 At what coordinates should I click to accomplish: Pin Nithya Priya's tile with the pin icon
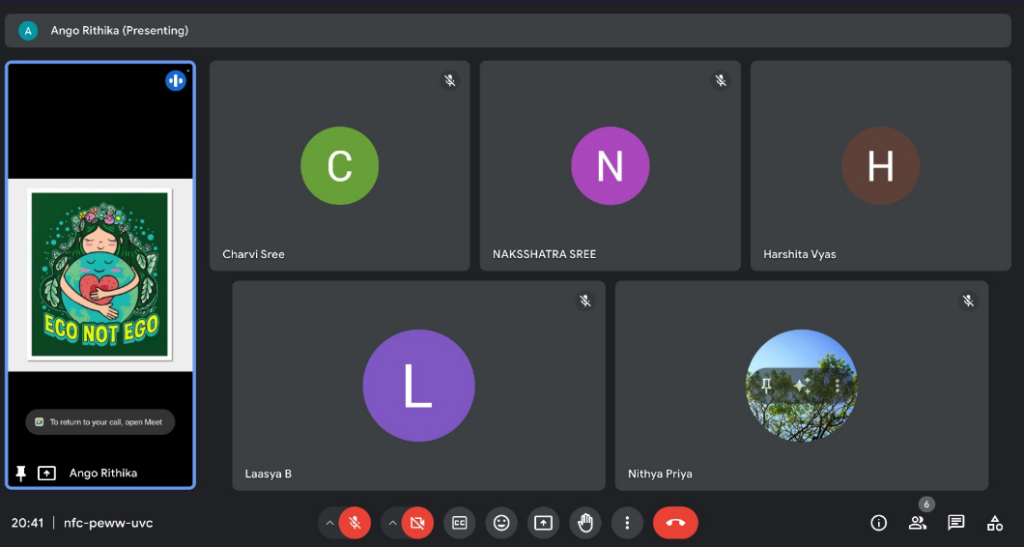click(766, 385)
